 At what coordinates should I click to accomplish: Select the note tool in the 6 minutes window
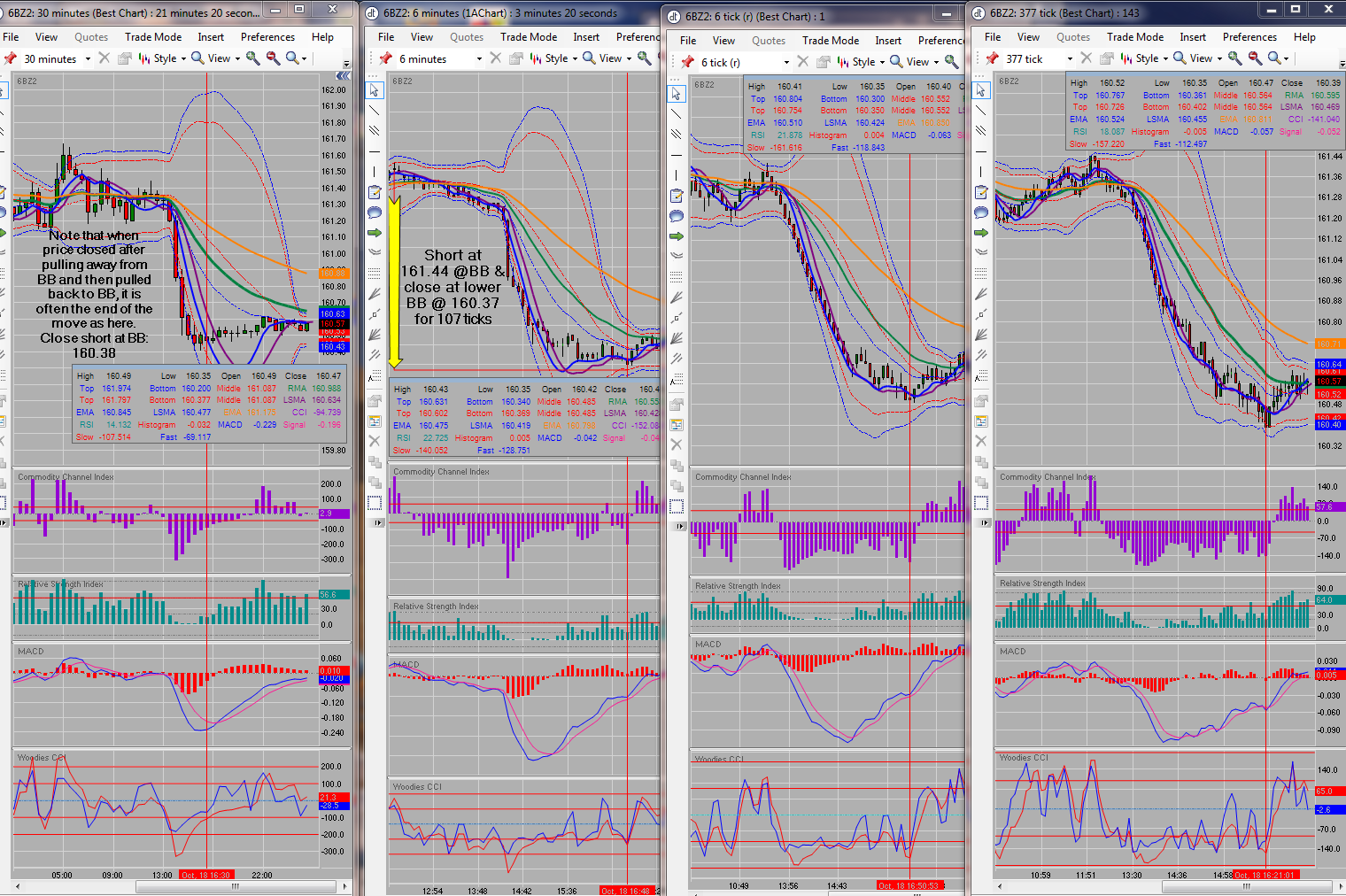click(x=375, y=192)
